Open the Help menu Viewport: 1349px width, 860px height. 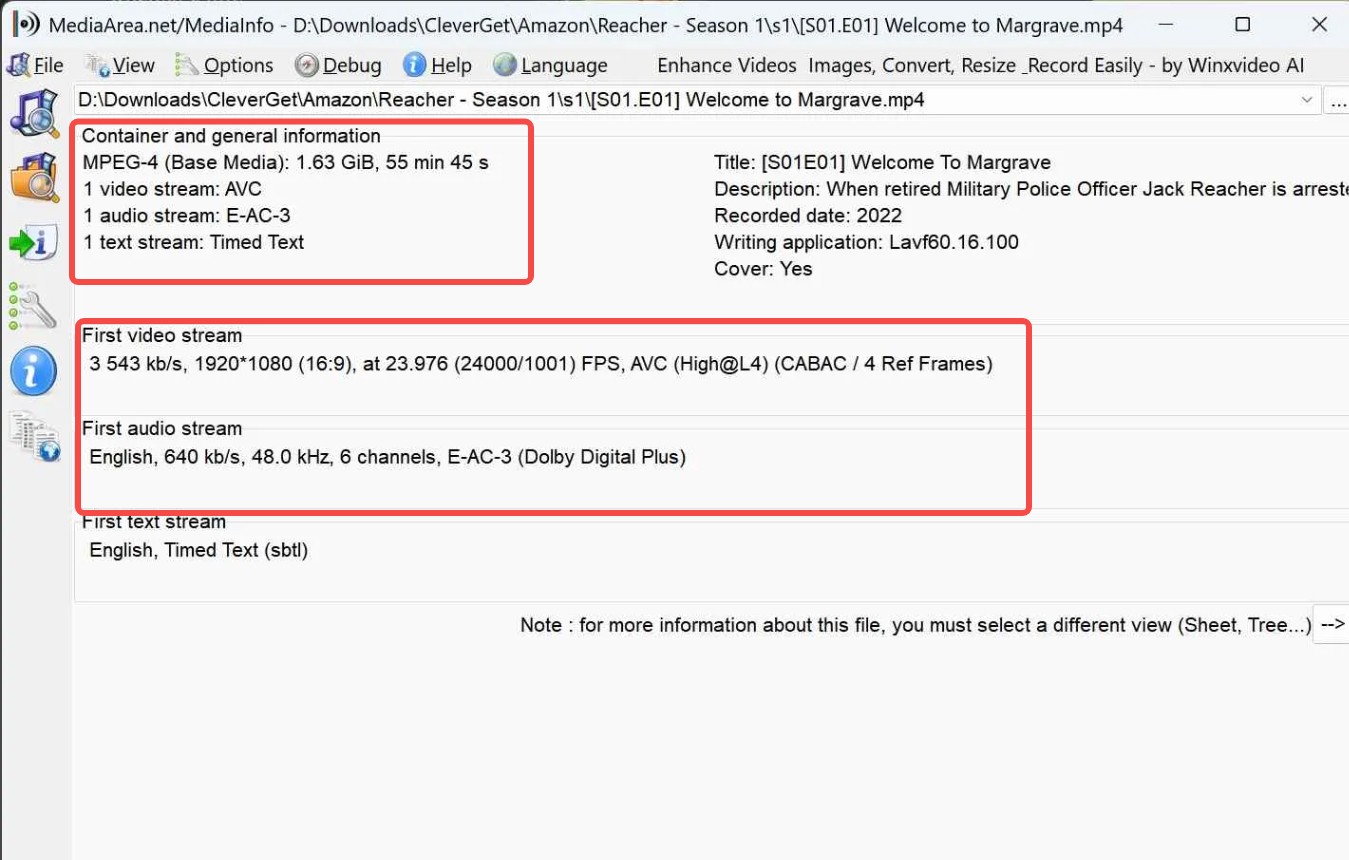[447, 65]
